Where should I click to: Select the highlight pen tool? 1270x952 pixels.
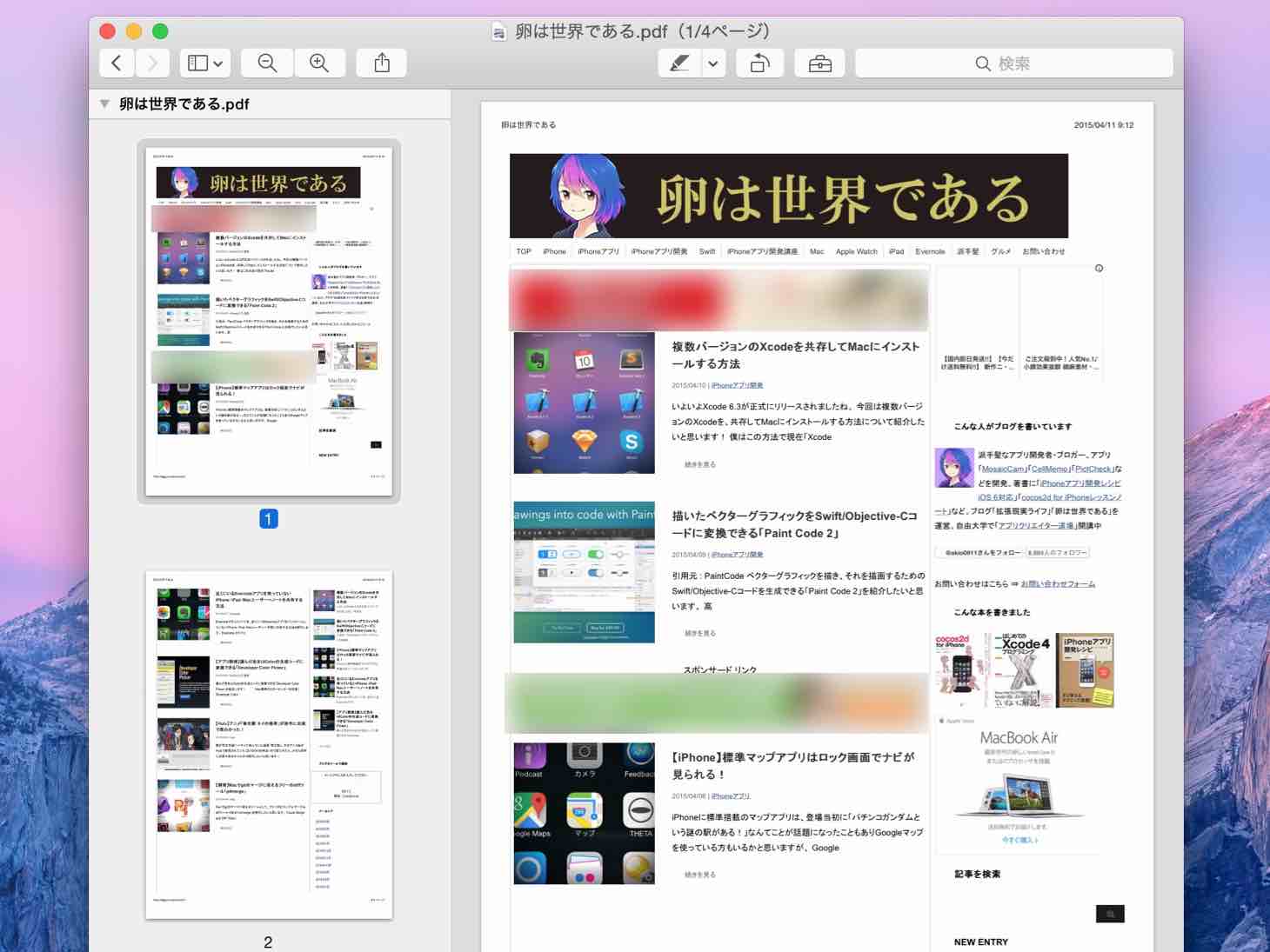pos(679,63)
